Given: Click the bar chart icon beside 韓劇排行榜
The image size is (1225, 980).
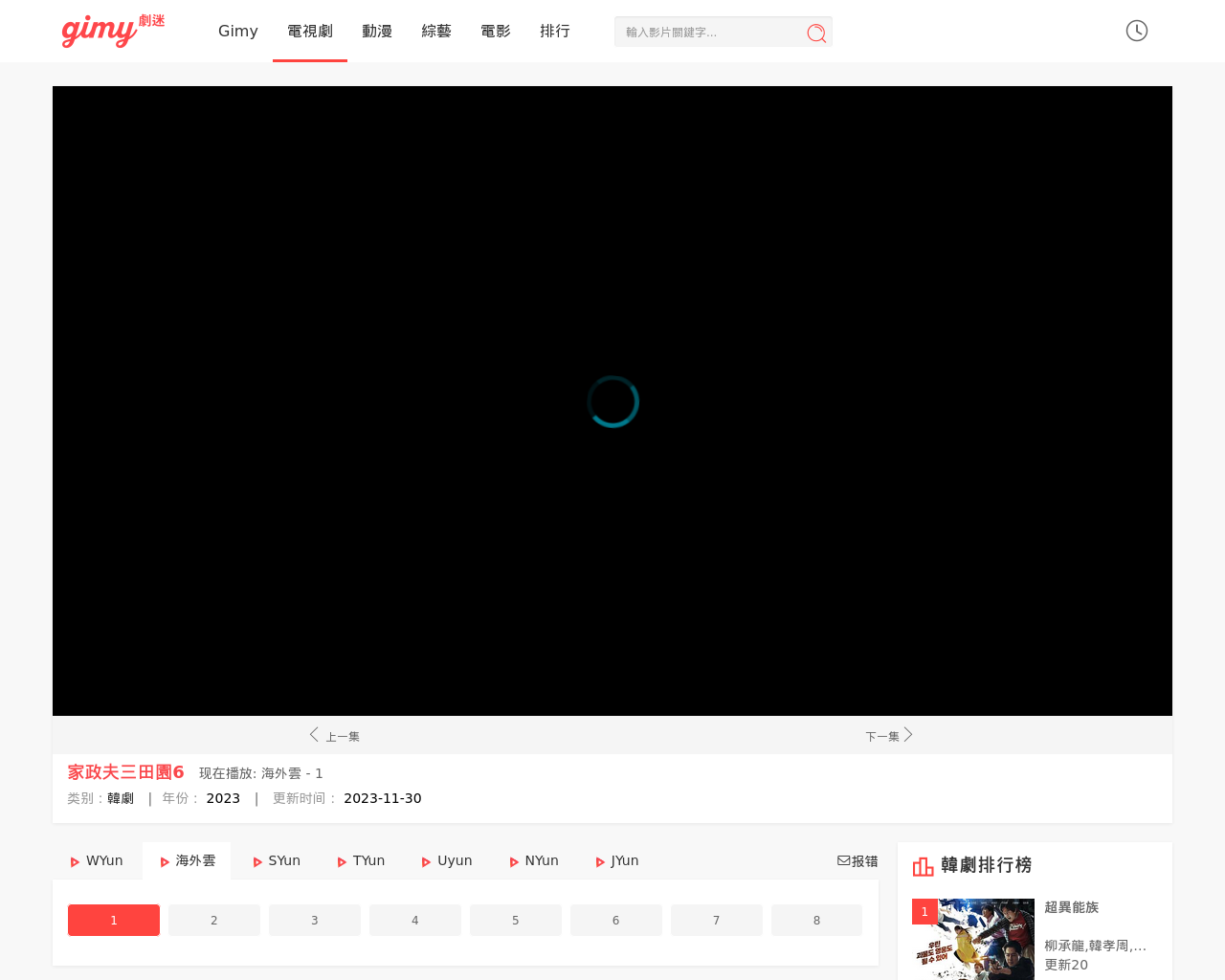Looking at the screenshot, I should pos(923,866).
